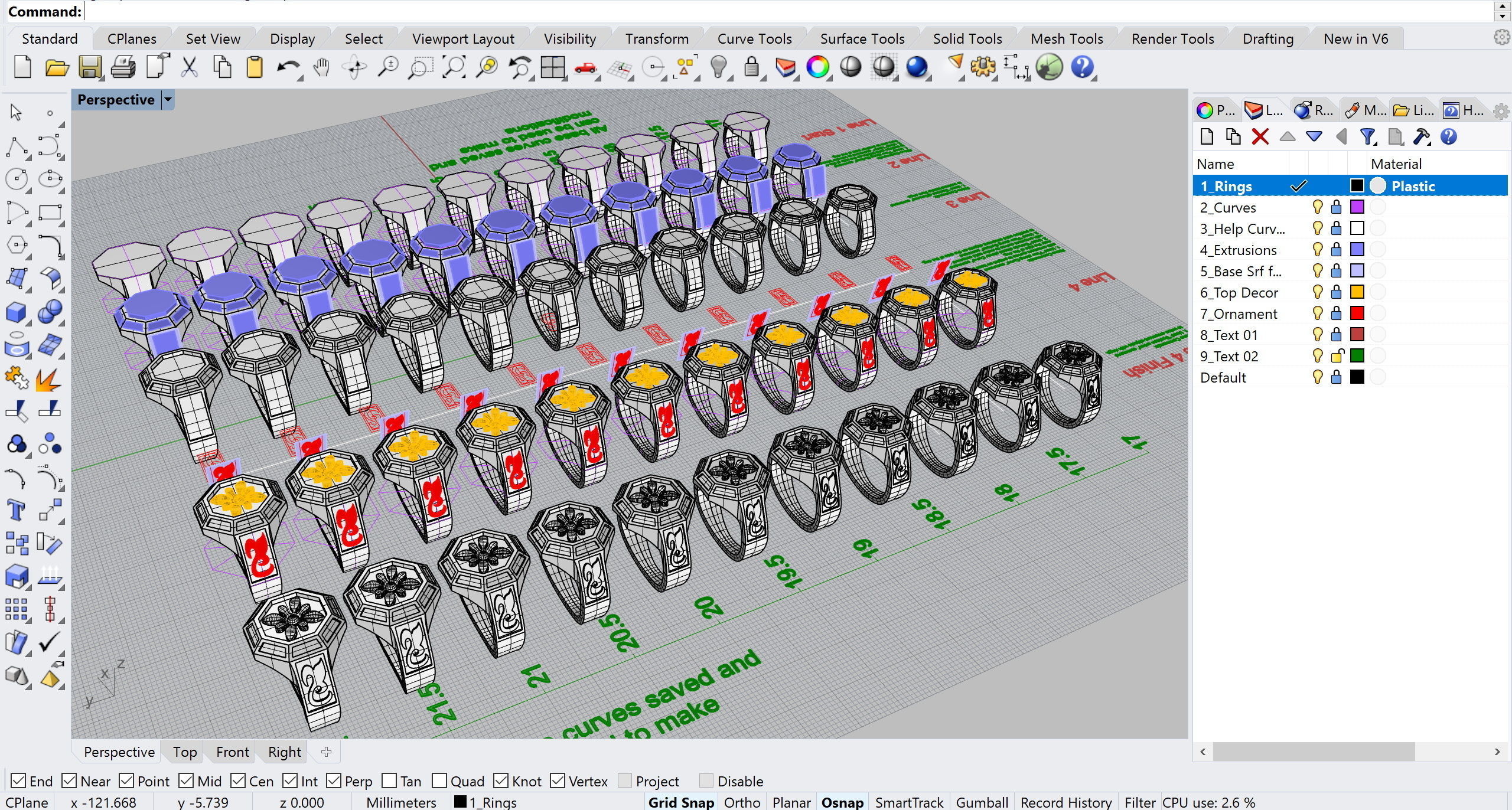
Task: Open the layer filter funnel icon
Action: pos(1367,137)
